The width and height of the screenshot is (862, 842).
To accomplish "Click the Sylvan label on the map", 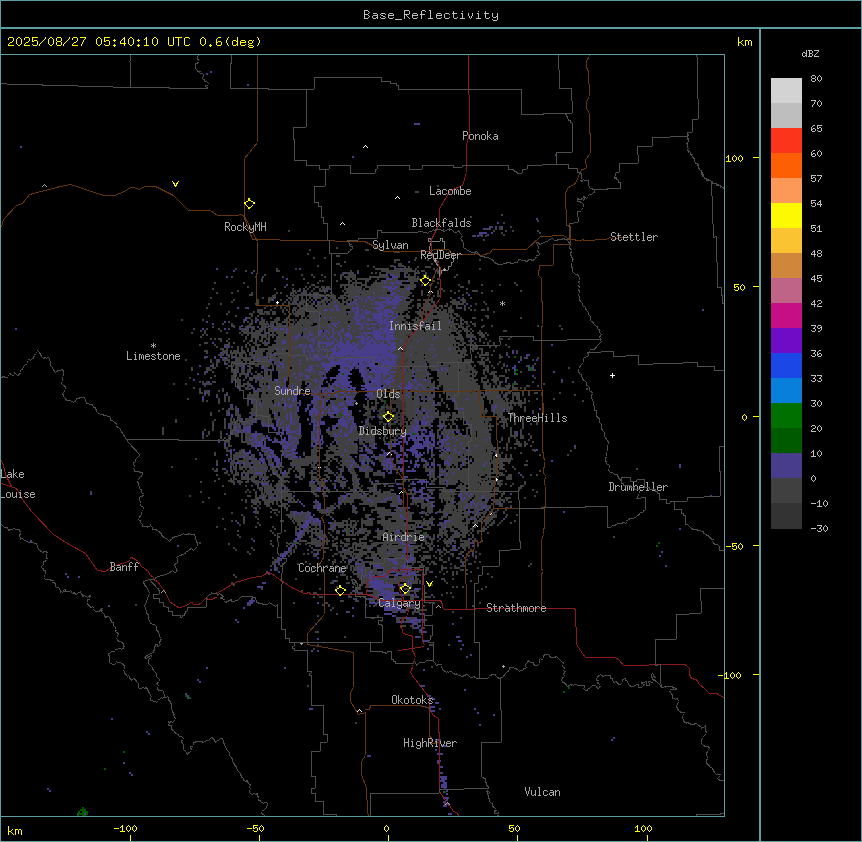I will (390, 245).
